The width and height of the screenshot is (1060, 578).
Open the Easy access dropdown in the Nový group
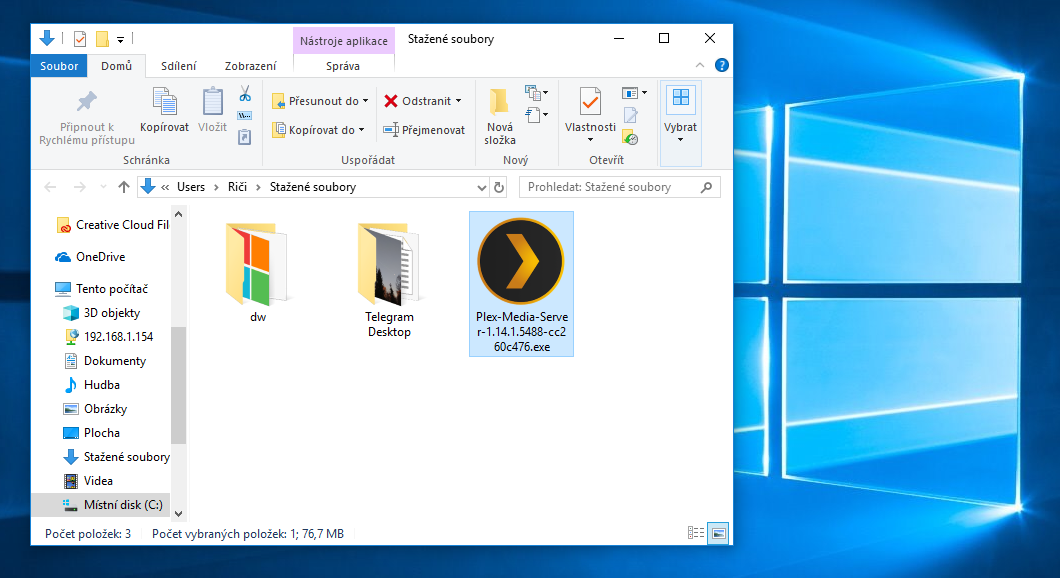click(537, 115)
